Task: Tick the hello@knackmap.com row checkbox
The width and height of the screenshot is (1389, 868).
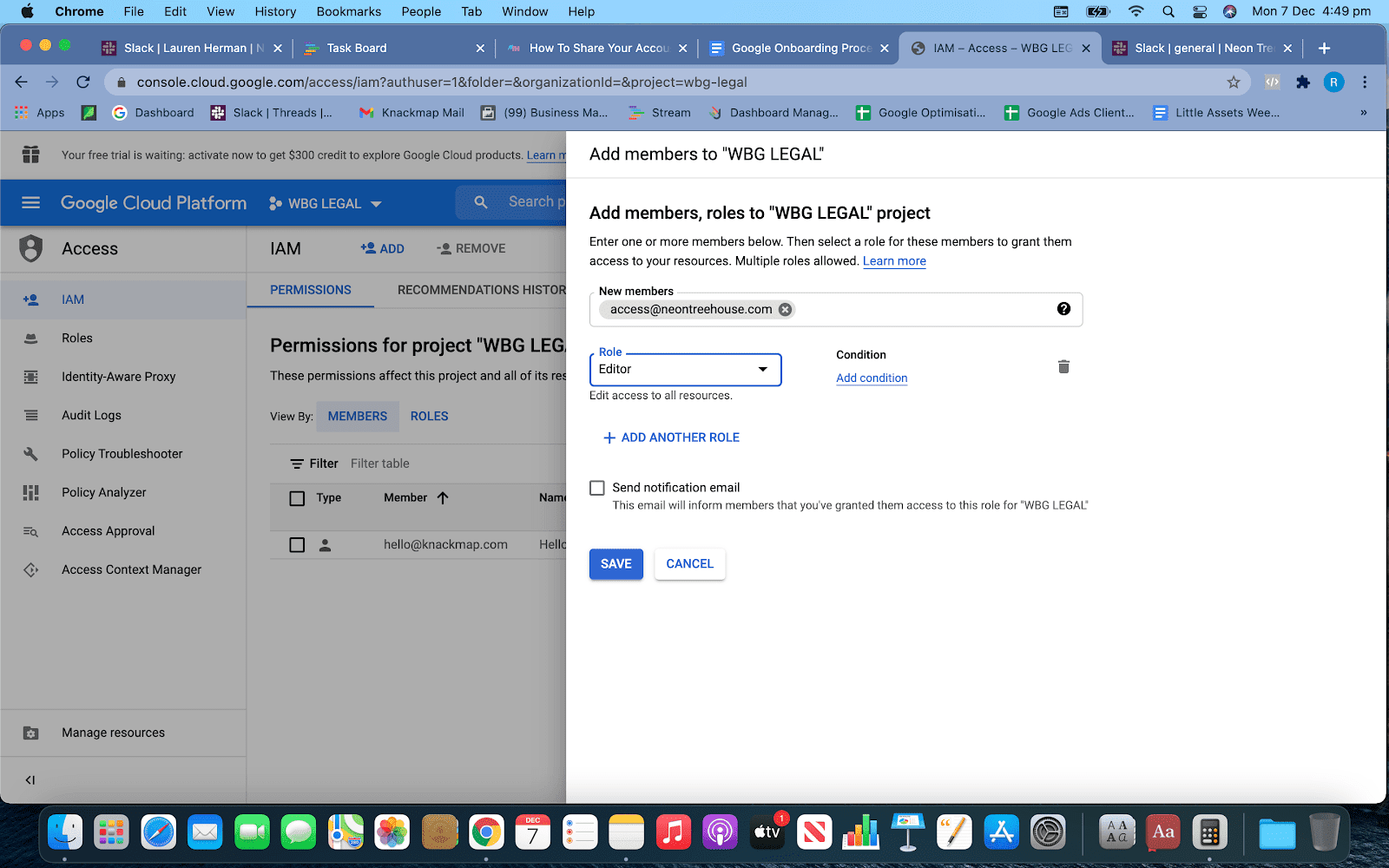Action: point(297,545)
